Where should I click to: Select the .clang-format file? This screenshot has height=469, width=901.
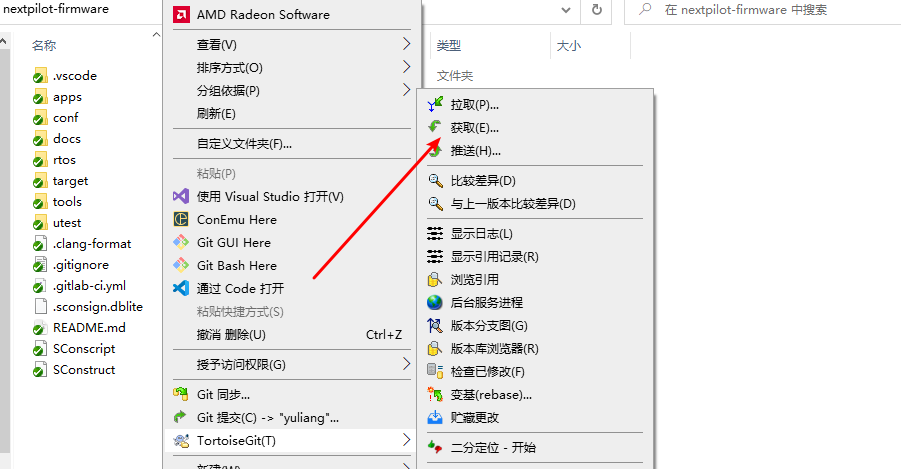tap(83, 244)
